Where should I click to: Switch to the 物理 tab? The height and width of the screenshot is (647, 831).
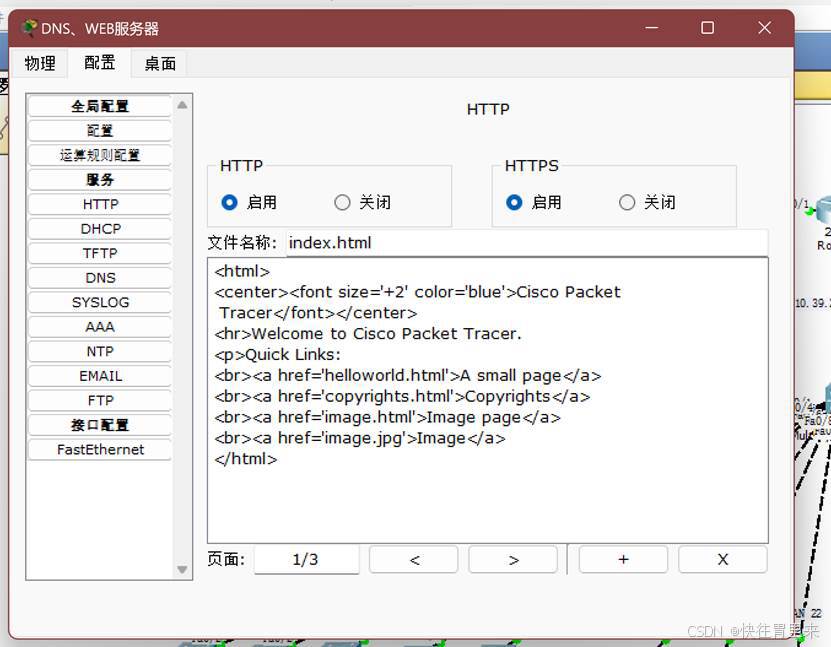click(x=40, y=64)
